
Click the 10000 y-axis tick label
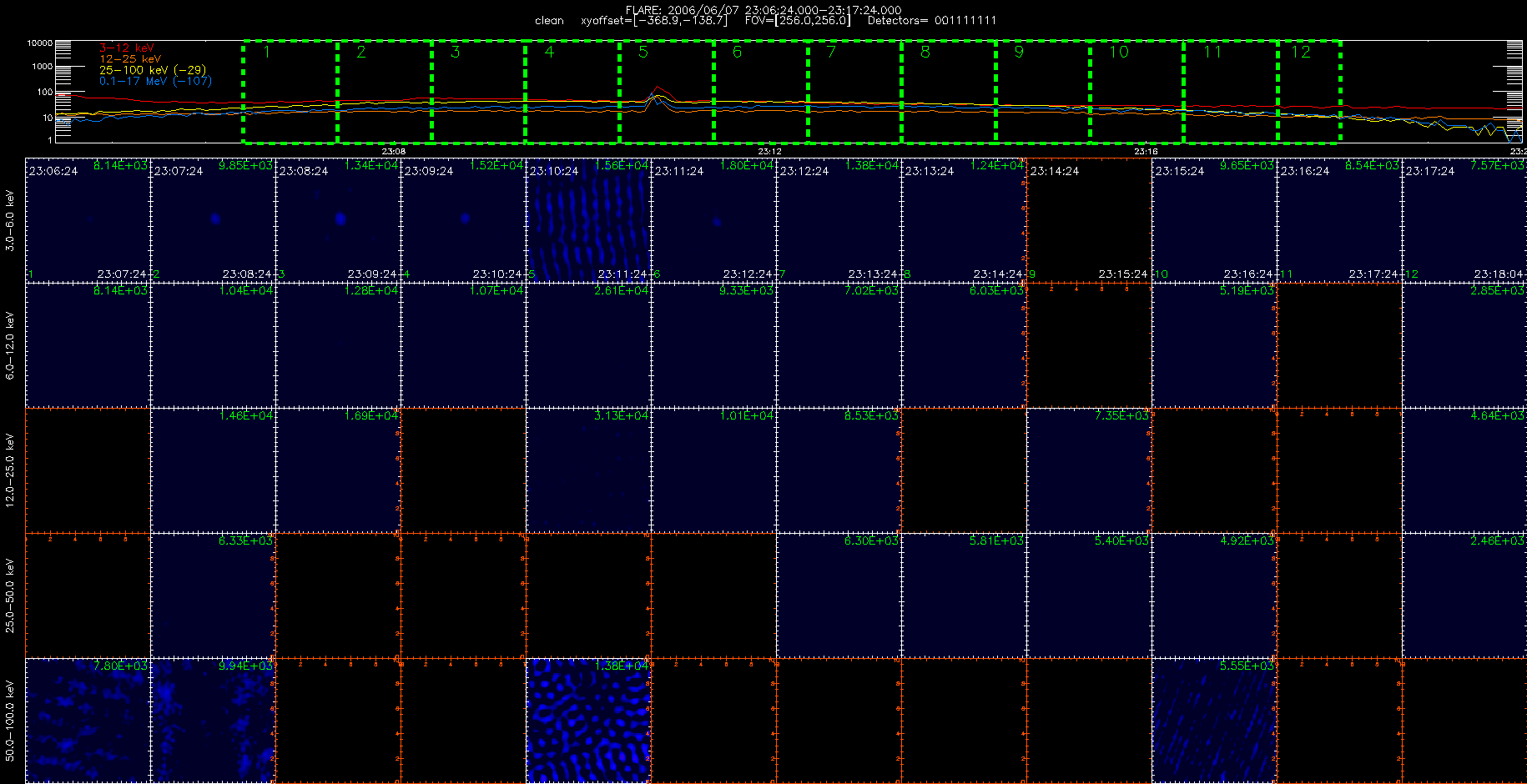point(39,43)
